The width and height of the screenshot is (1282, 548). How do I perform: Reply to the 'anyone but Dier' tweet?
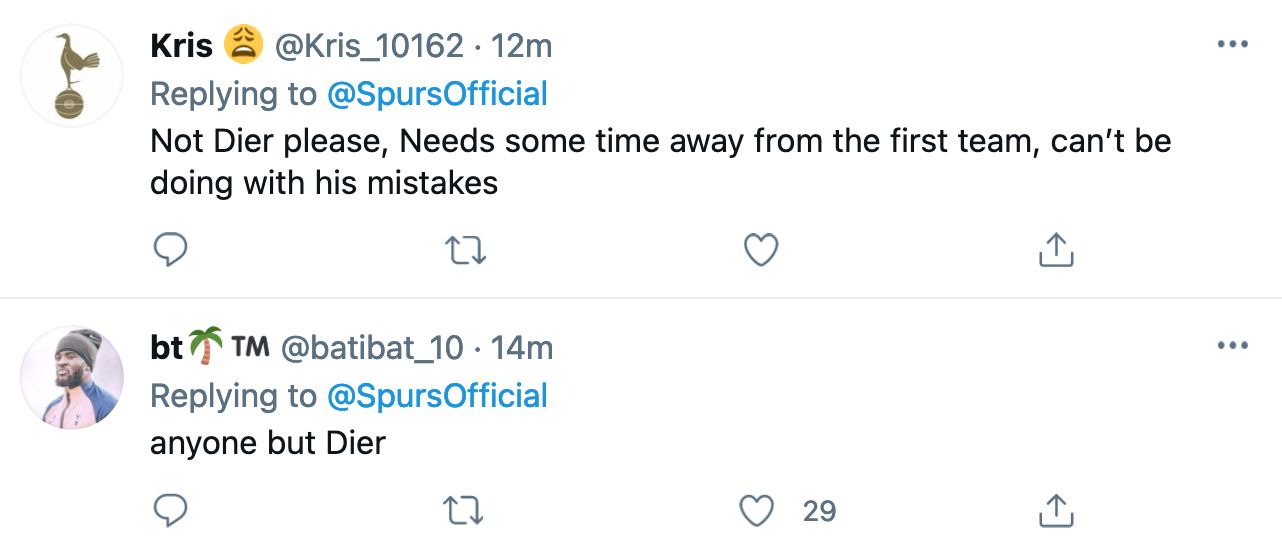coord(170,511)
